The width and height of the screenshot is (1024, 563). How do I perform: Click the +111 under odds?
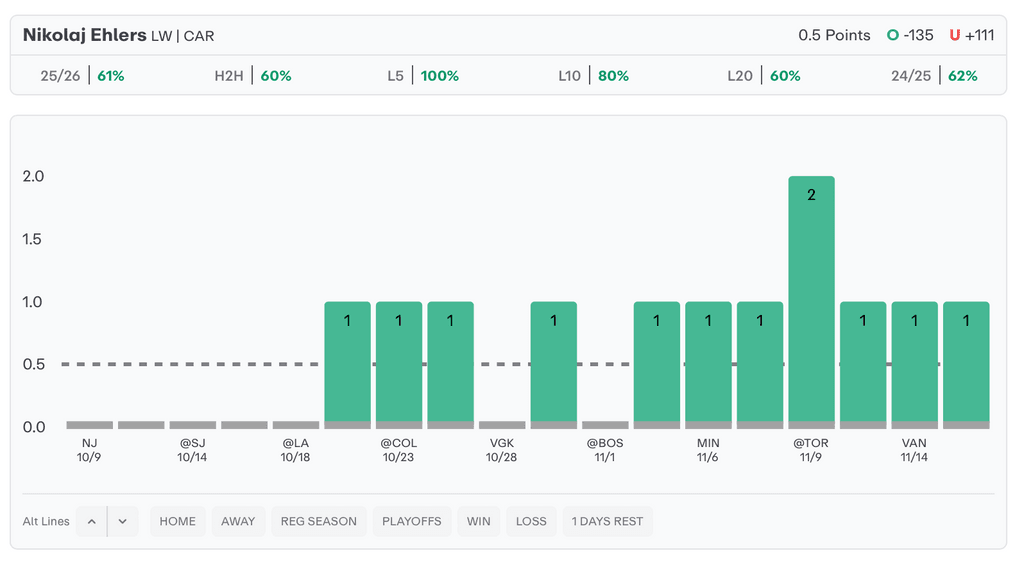[x=980, y=35]
